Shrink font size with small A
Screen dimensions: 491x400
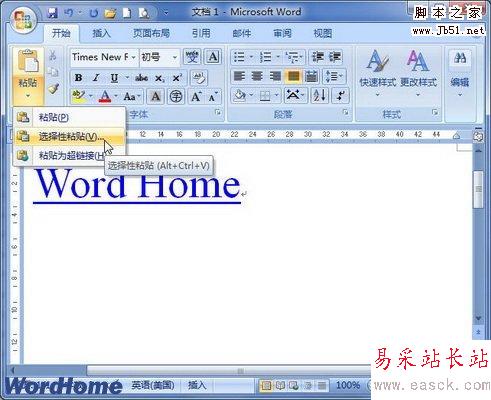[x=213, y=97]
